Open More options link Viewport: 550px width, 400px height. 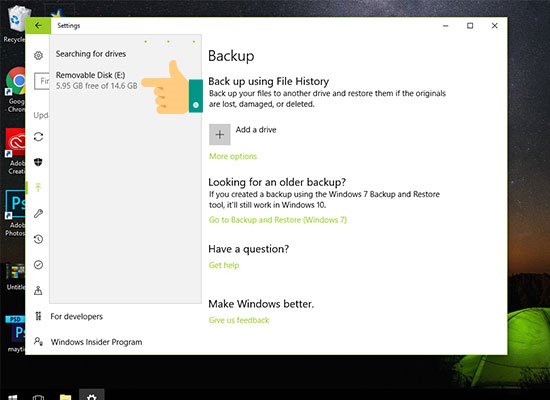click(233, 156)
